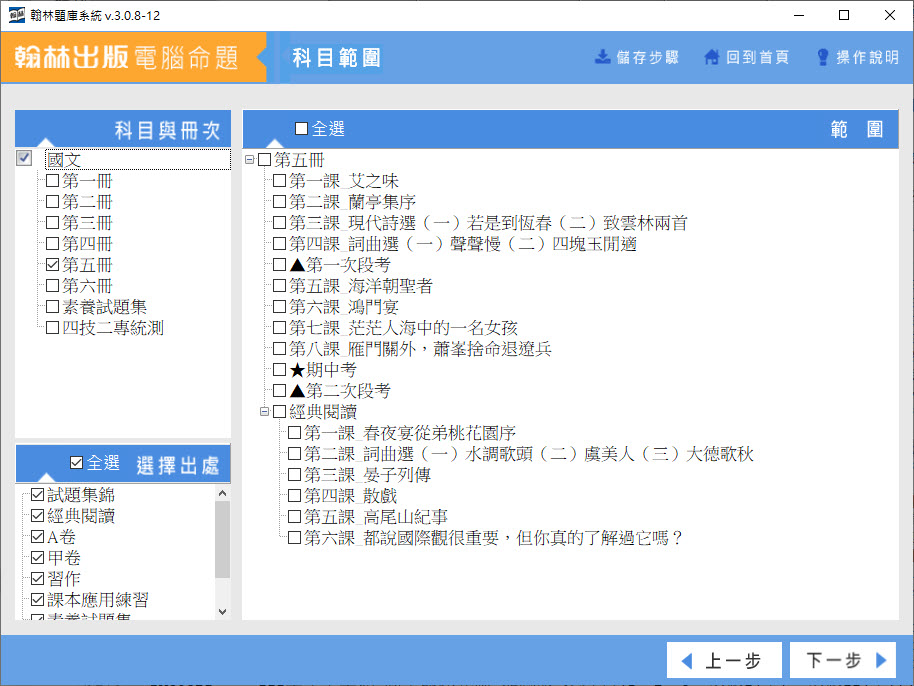Screen dimensions: 914x686
Task: Click the 回到首頁 home icon
Action: click(712, 57)
